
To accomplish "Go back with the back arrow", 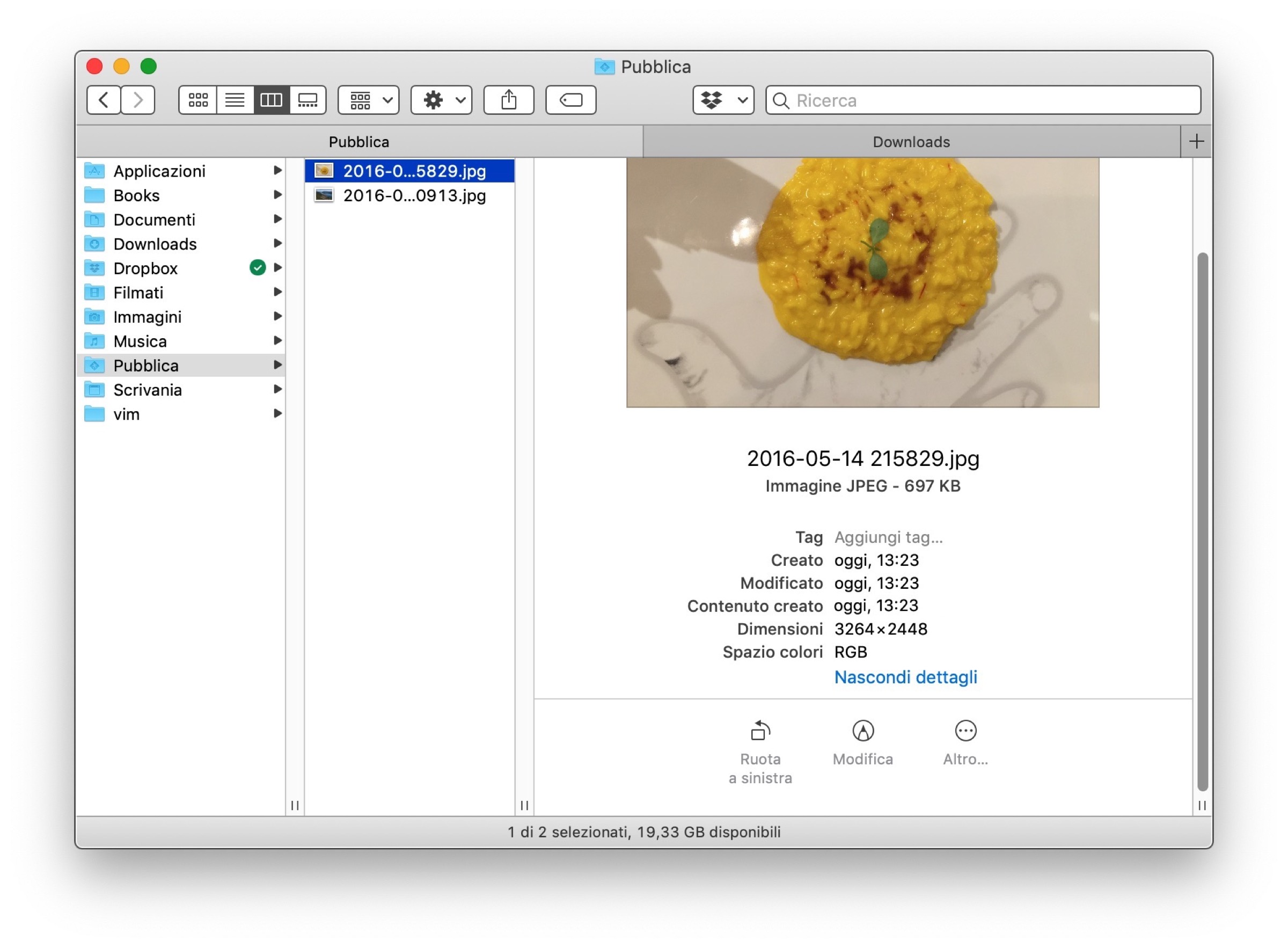I will click(104, 100).
